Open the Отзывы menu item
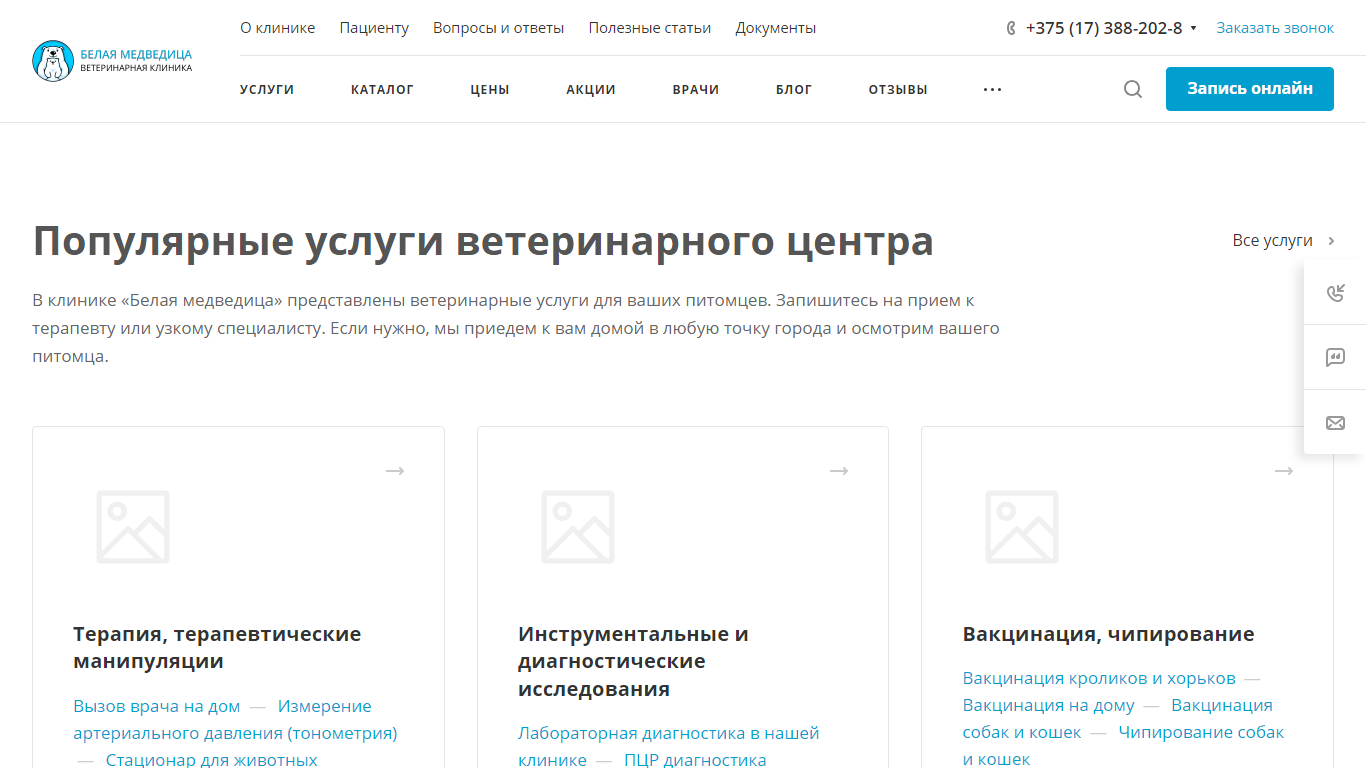This screenshot has width=1366, height=768. tap(898, 90)
